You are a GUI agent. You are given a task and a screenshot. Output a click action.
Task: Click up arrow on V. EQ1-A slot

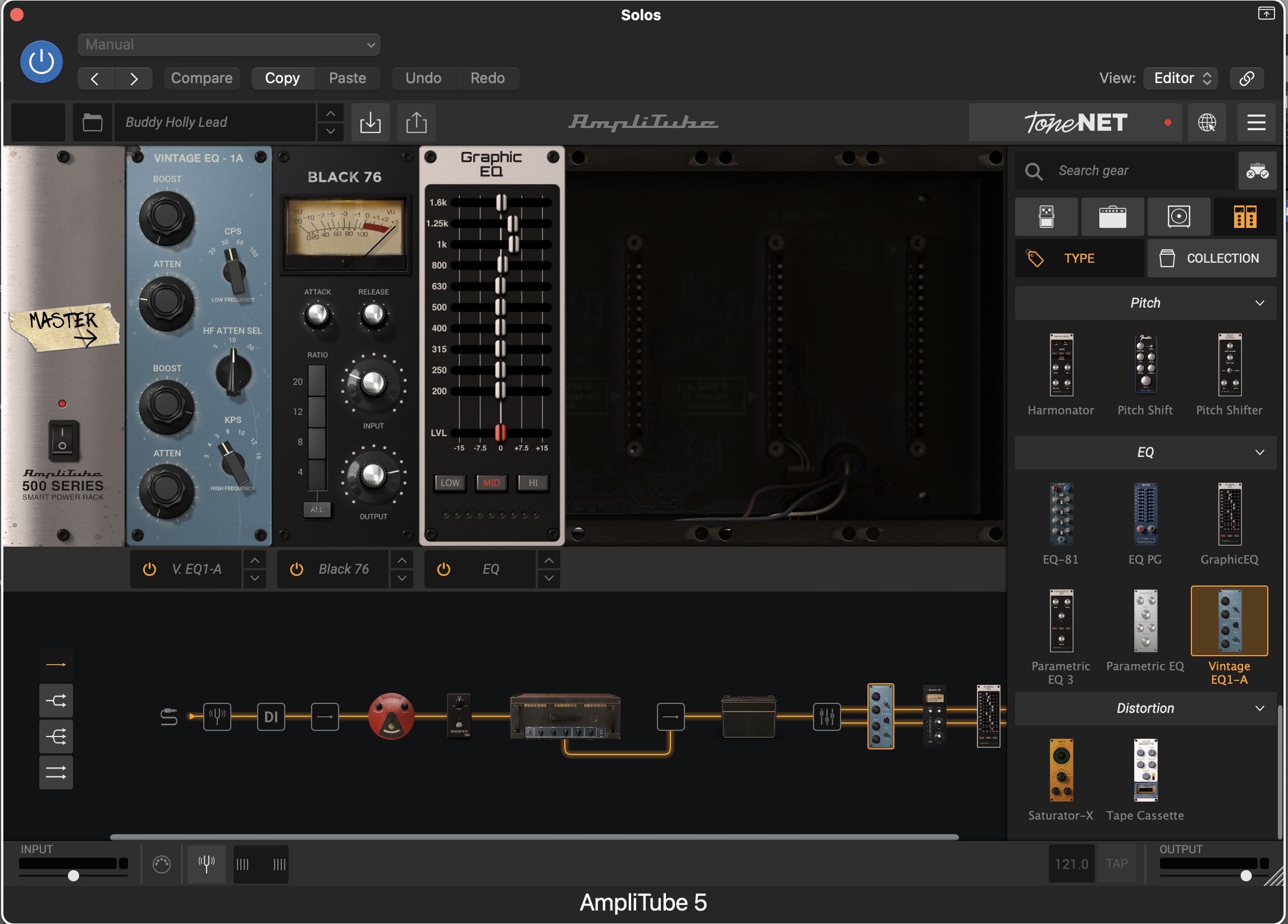point(255,561)
